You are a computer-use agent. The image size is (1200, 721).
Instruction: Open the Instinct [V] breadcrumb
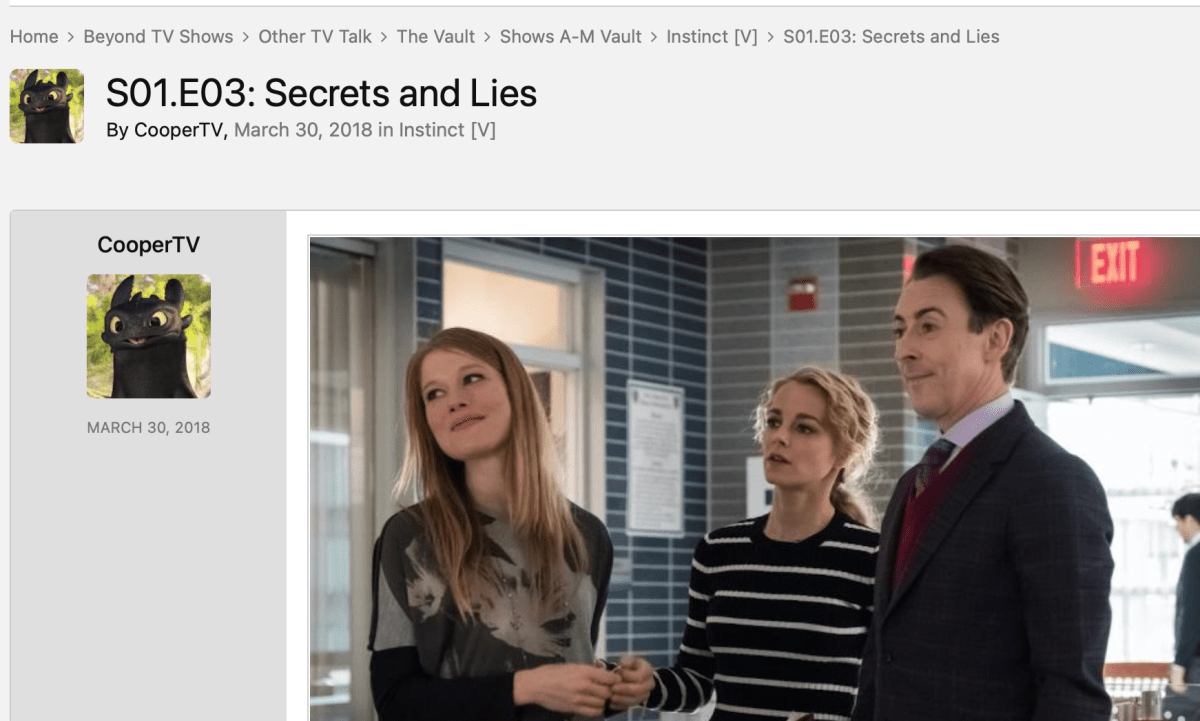click(713, 37)
